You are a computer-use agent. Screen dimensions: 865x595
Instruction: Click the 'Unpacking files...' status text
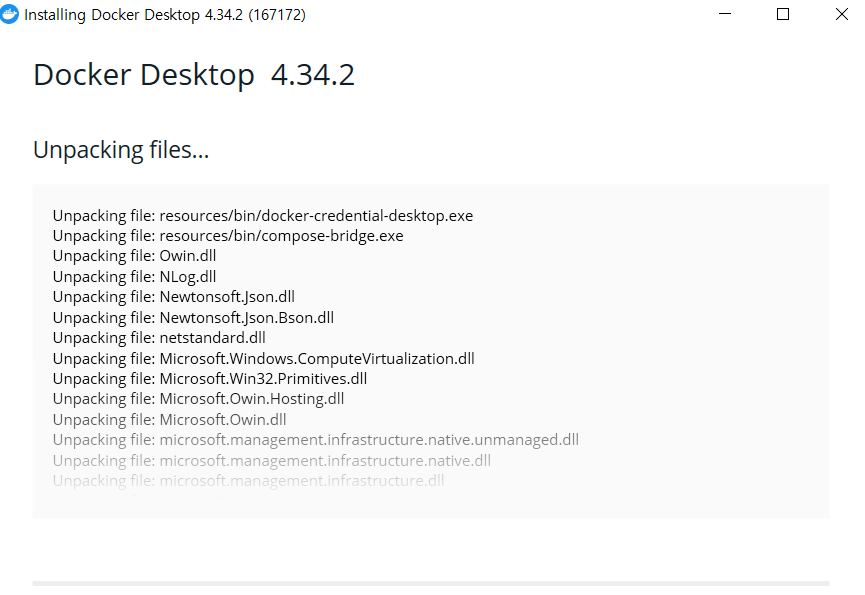coord(121,150)
